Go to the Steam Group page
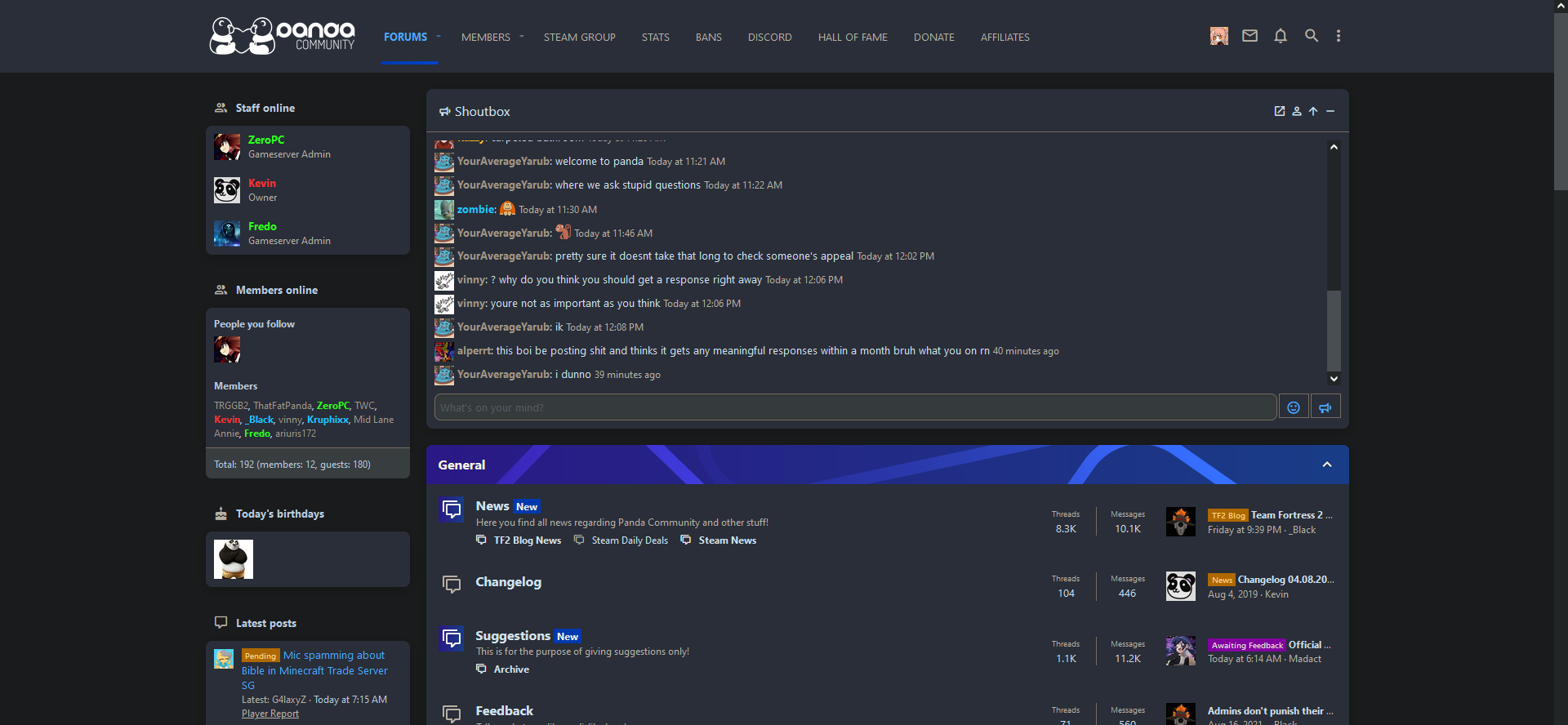 (580, 37)
